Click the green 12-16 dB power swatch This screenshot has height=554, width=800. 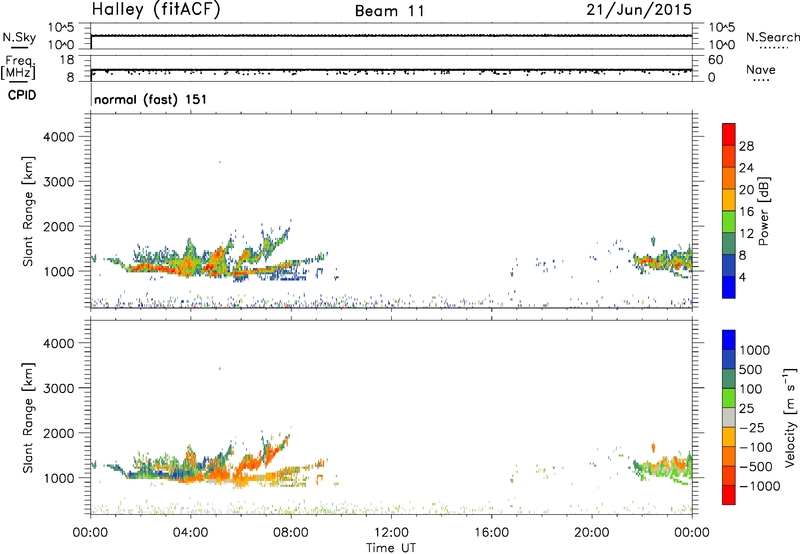tap(729, 222)
